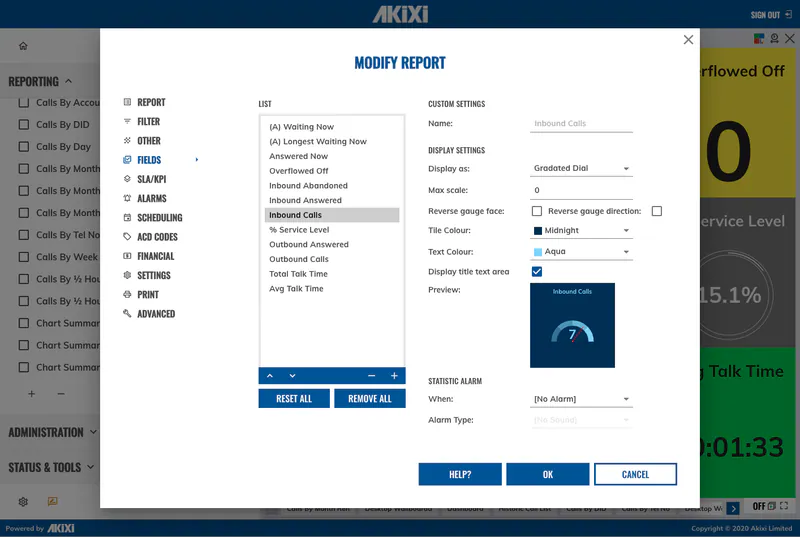Click the Sign Out icon at top right
800x537 pixels.
[788, 15]
